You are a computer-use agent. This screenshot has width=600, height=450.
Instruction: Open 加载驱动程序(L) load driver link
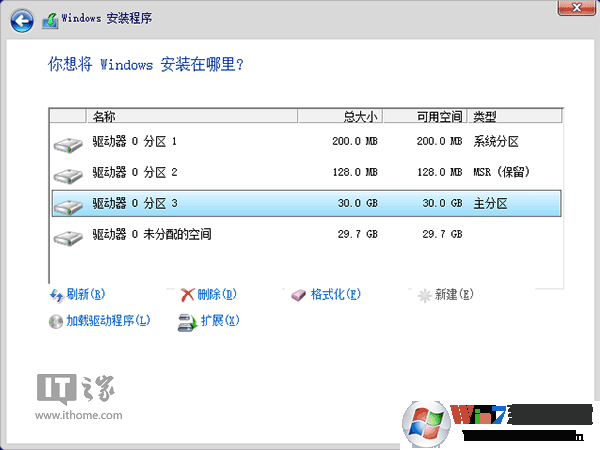point(108,320)
